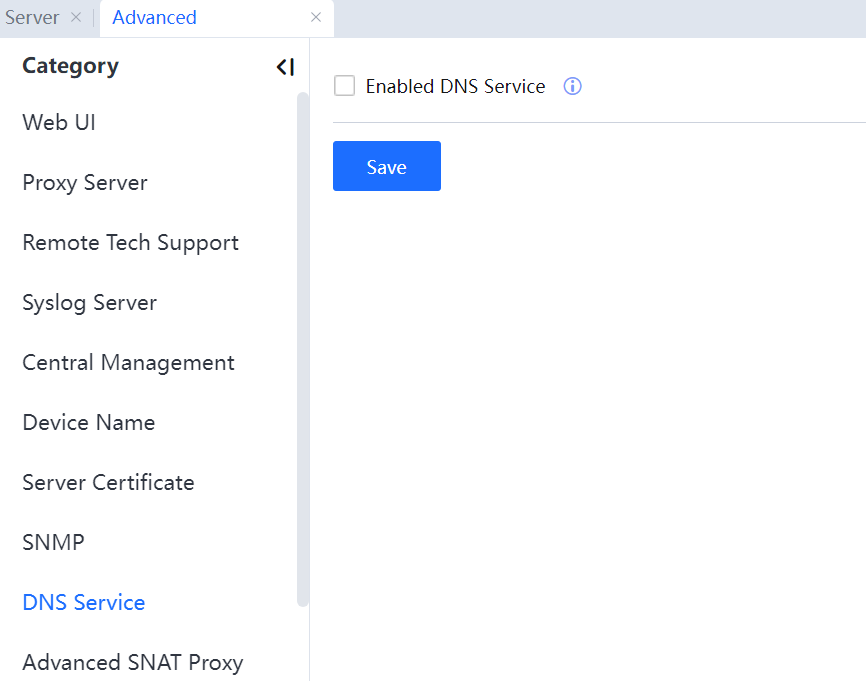Select the Advanced tab
The image size is (866, 681).
pyautogui.click(x=155, y=18)
